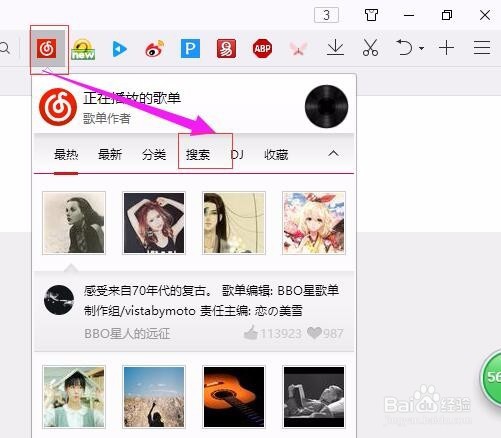The image size is (501, 438).
Task: Expand the undo arrow dropdown caret
Action: (421, 48)
